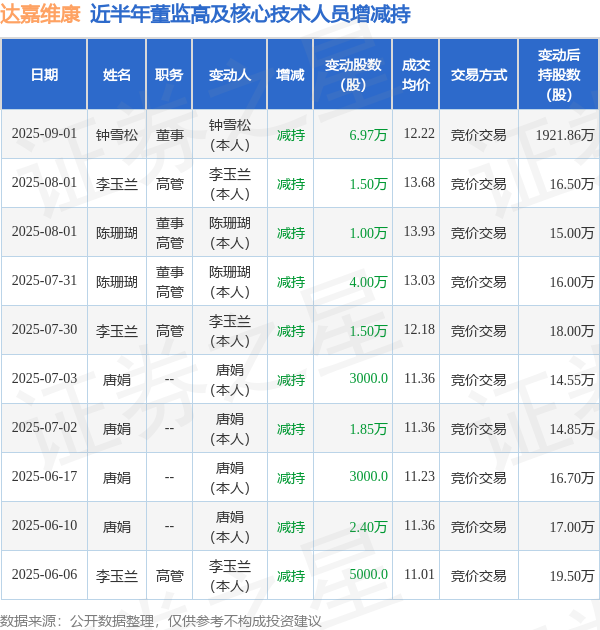Select the average price 13.93
Viewport: 600px width, 630px height.
(419, 231)
